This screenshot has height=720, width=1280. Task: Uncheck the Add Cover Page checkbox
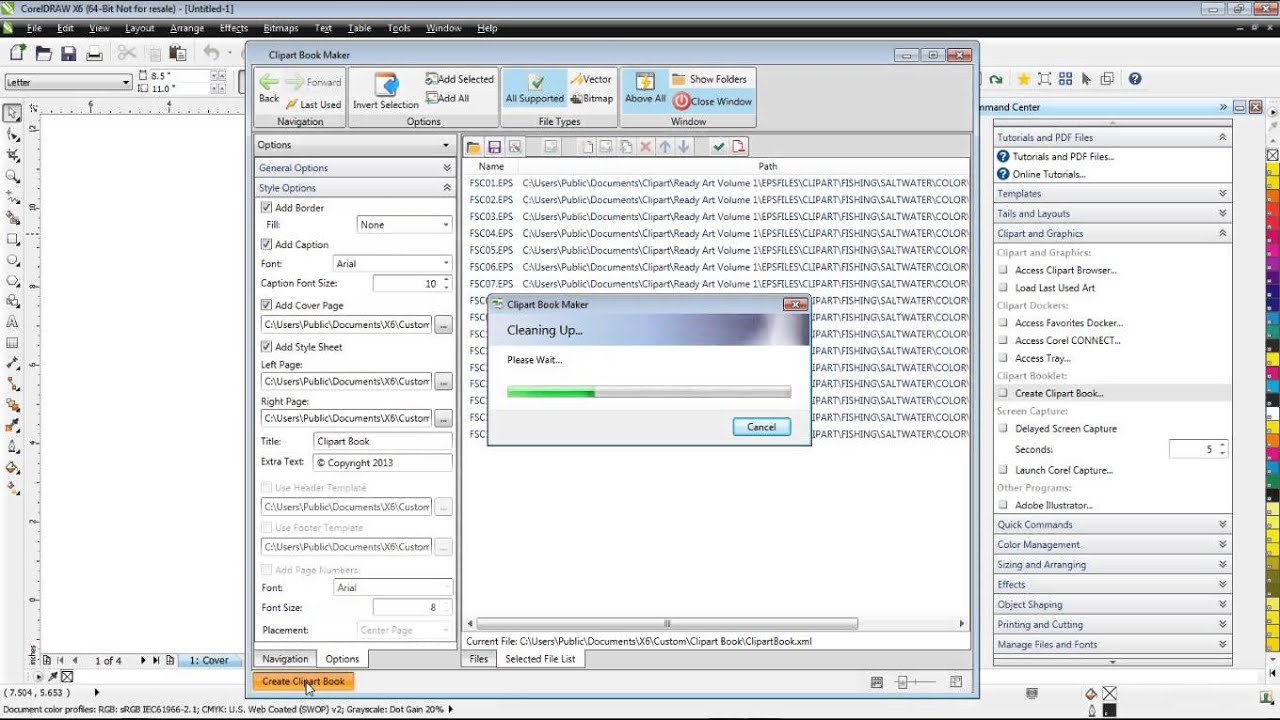point(267,305)
